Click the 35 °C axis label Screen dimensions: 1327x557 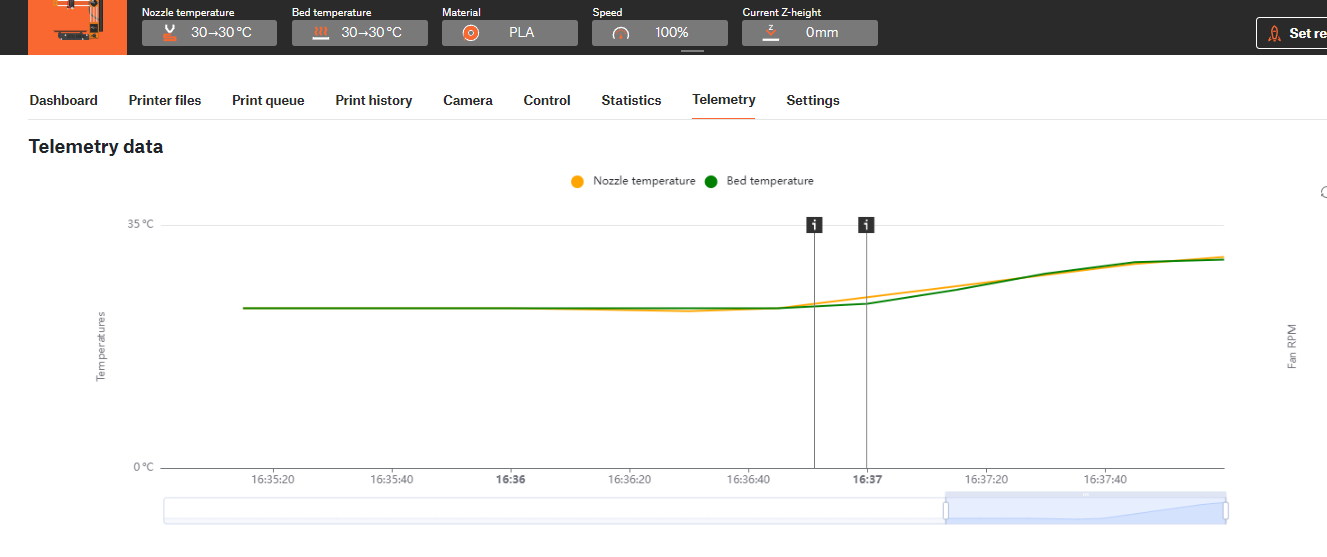[x=141, y=224]
